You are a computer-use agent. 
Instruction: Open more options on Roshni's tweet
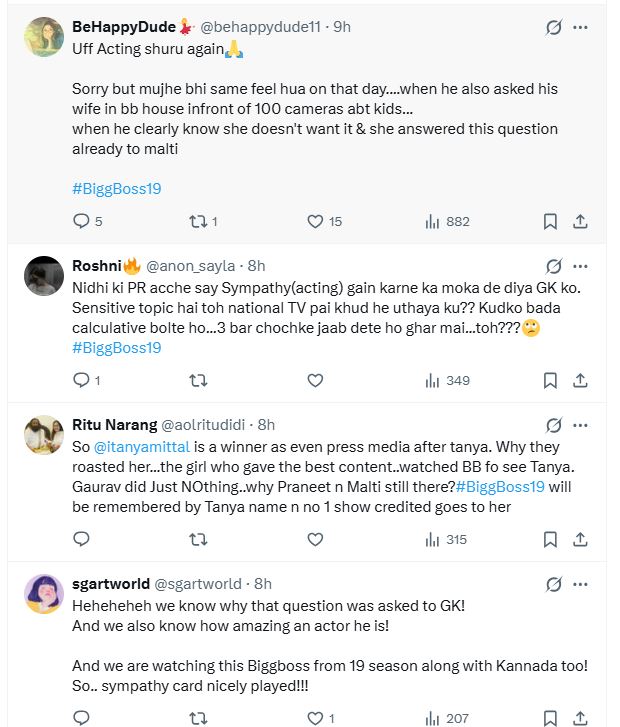[x=580, y=266]
